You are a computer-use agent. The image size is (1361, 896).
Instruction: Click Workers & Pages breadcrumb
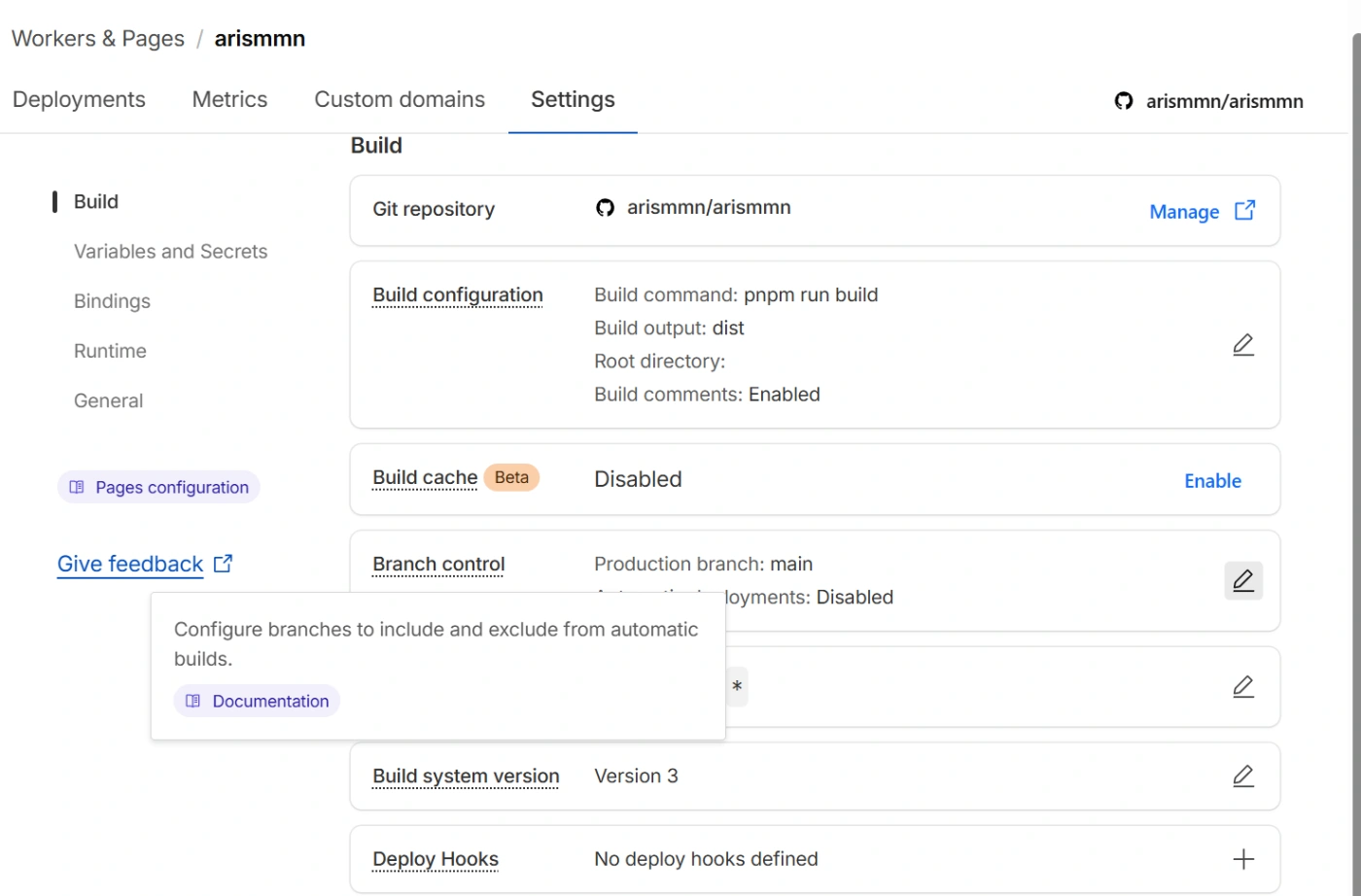click(x=97, y=39)
